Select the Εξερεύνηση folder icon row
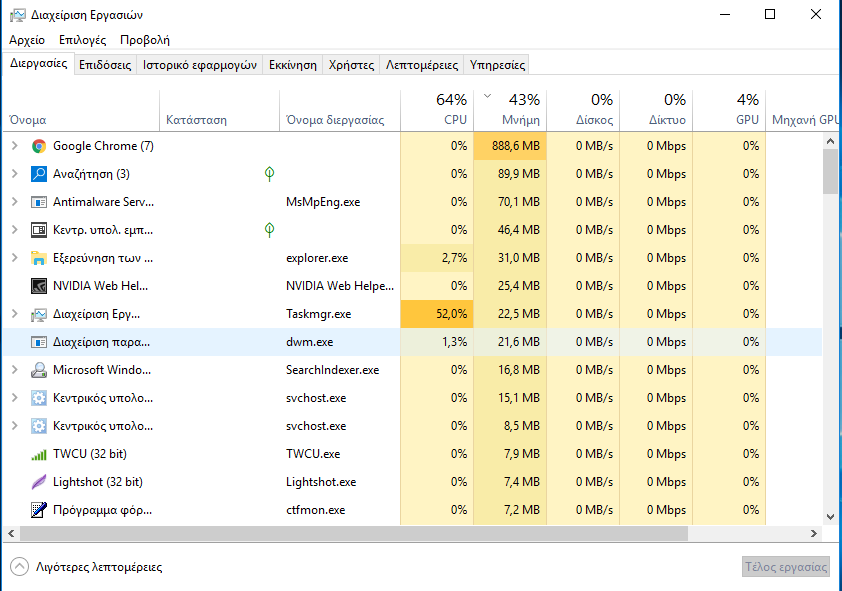Screen dimensions: 842x591 pos(412,258)
